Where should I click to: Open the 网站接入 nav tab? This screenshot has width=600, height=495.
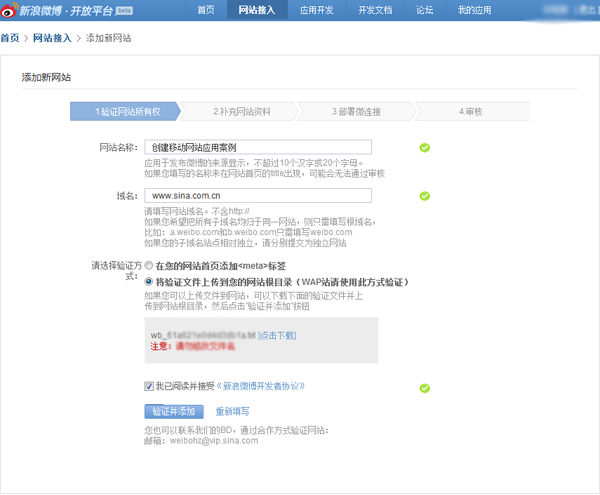tap(257, 10)
